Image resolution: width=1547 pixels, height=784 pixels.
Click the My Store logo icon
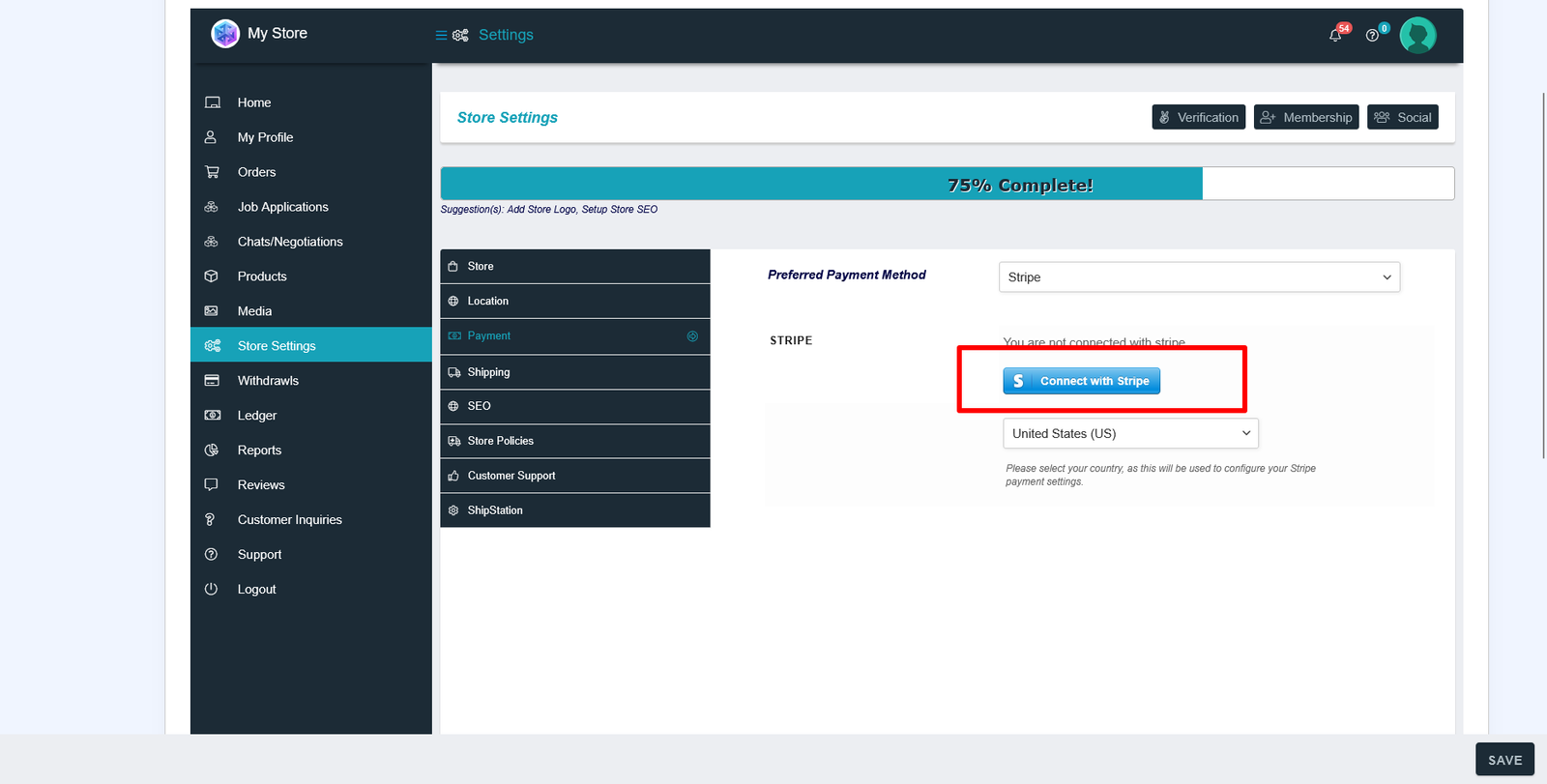(225, 34)
